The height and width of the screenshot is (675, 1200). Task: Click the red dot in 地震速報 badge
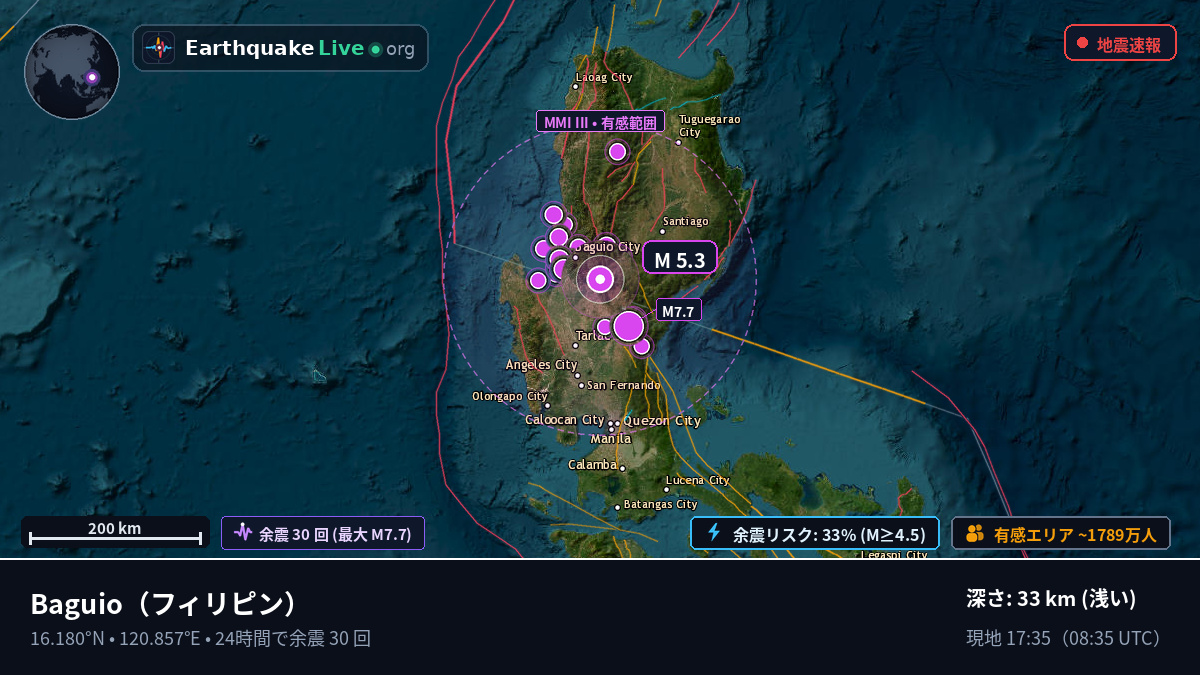click(x=1082, y=43)
